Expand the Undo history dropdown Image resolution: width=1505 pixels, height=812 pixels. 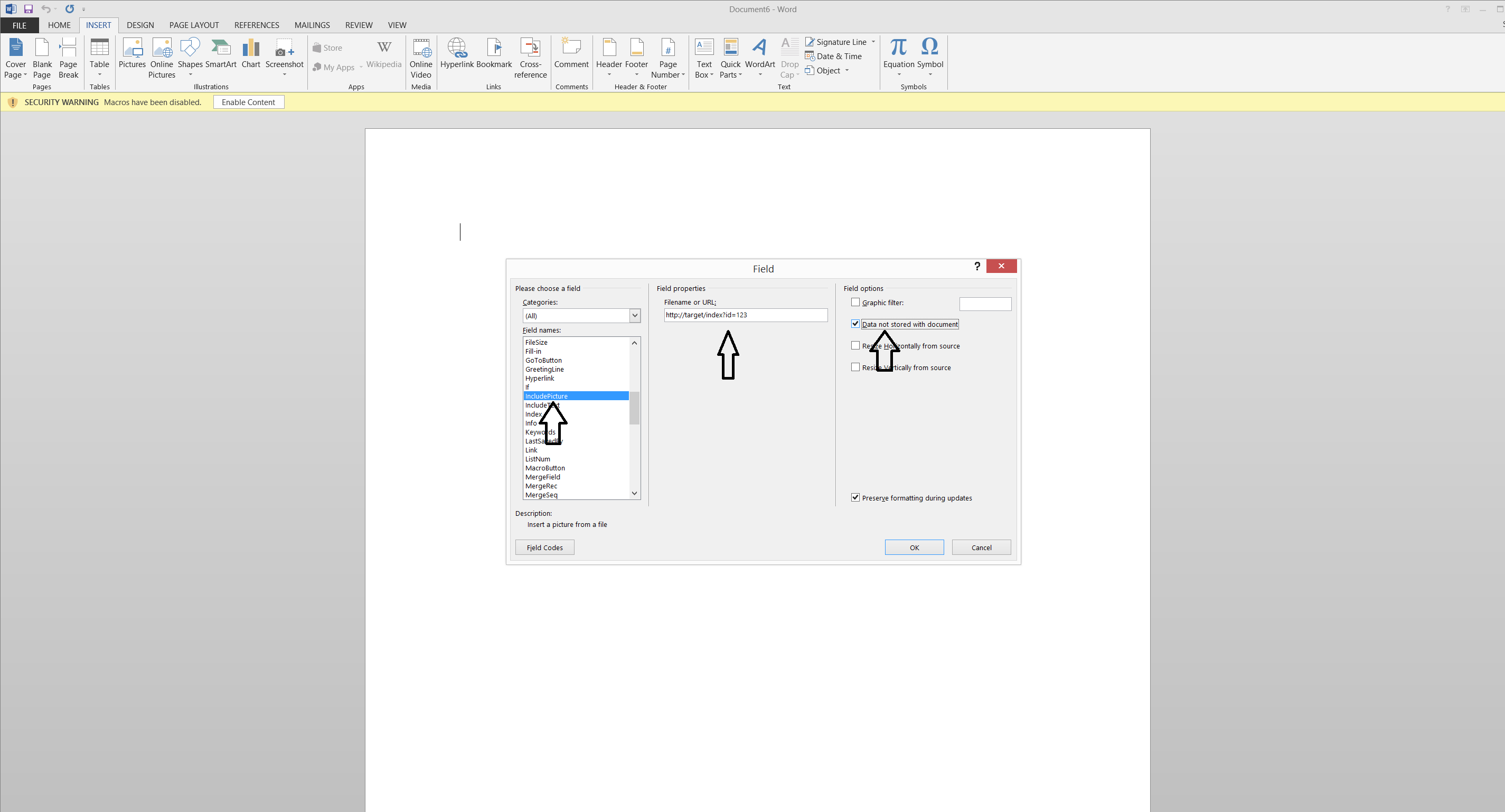click(x=55, y=9)
